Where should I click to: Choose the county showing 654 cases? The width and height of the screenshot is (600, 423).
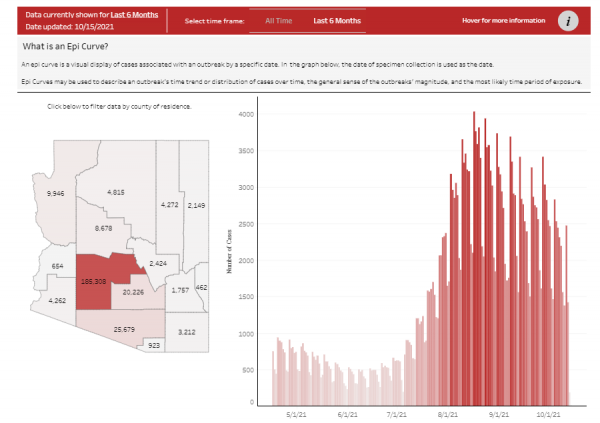(x=57, y=266)
